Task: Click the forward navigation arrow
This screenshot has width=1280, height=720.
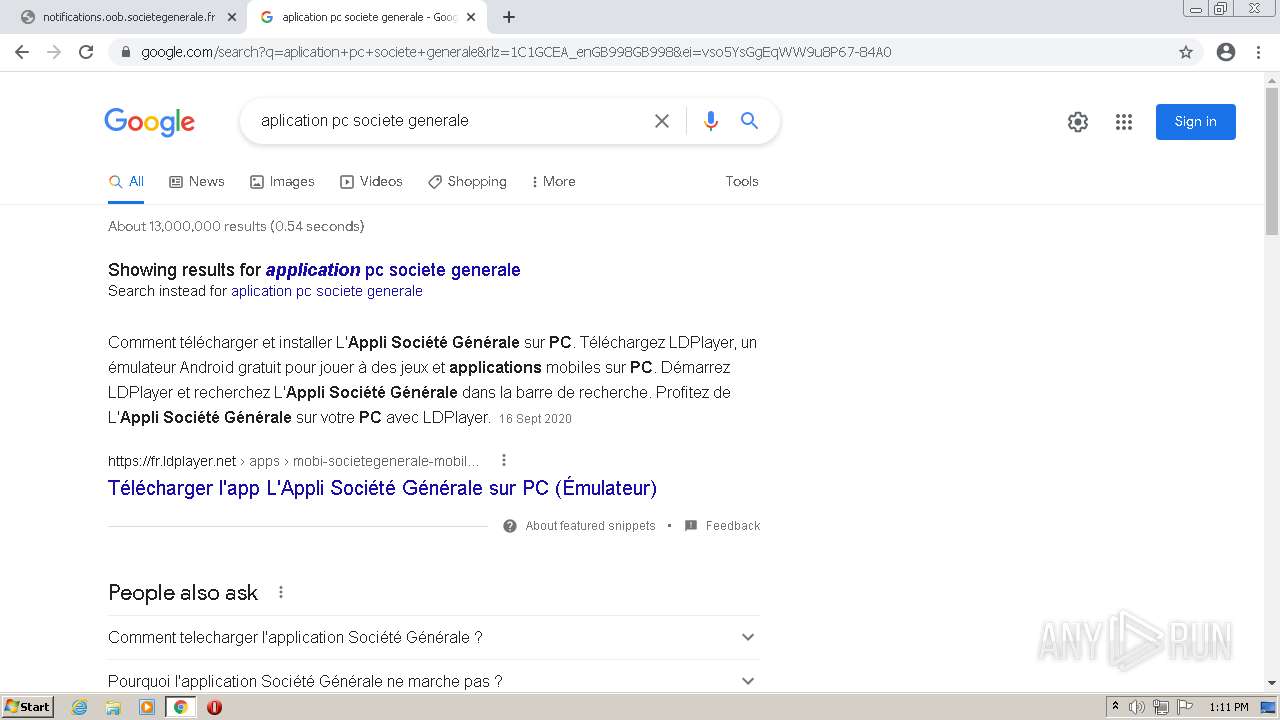Action: tap(54, 52)
